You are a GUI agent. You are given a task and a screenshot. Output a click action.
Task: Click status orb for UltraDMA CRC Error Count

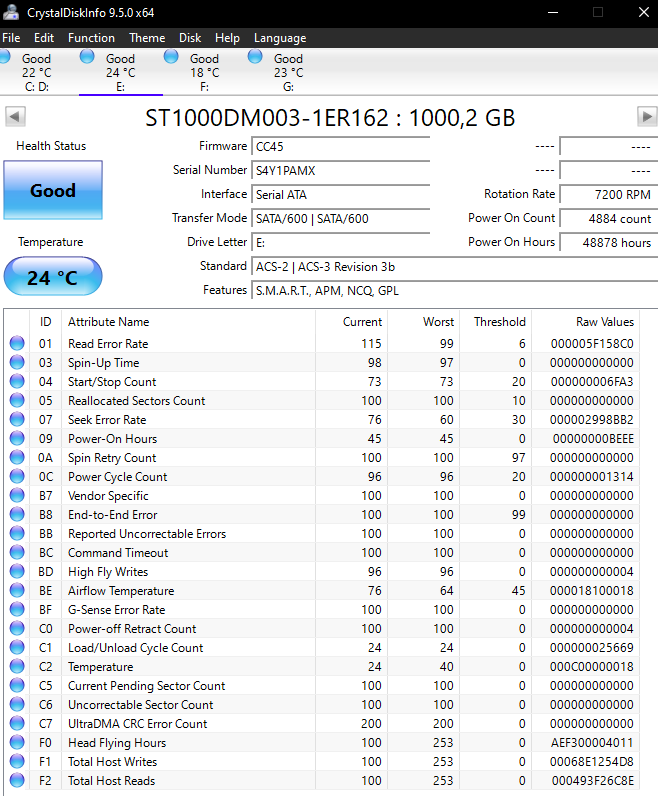click(x=17, y=723)
